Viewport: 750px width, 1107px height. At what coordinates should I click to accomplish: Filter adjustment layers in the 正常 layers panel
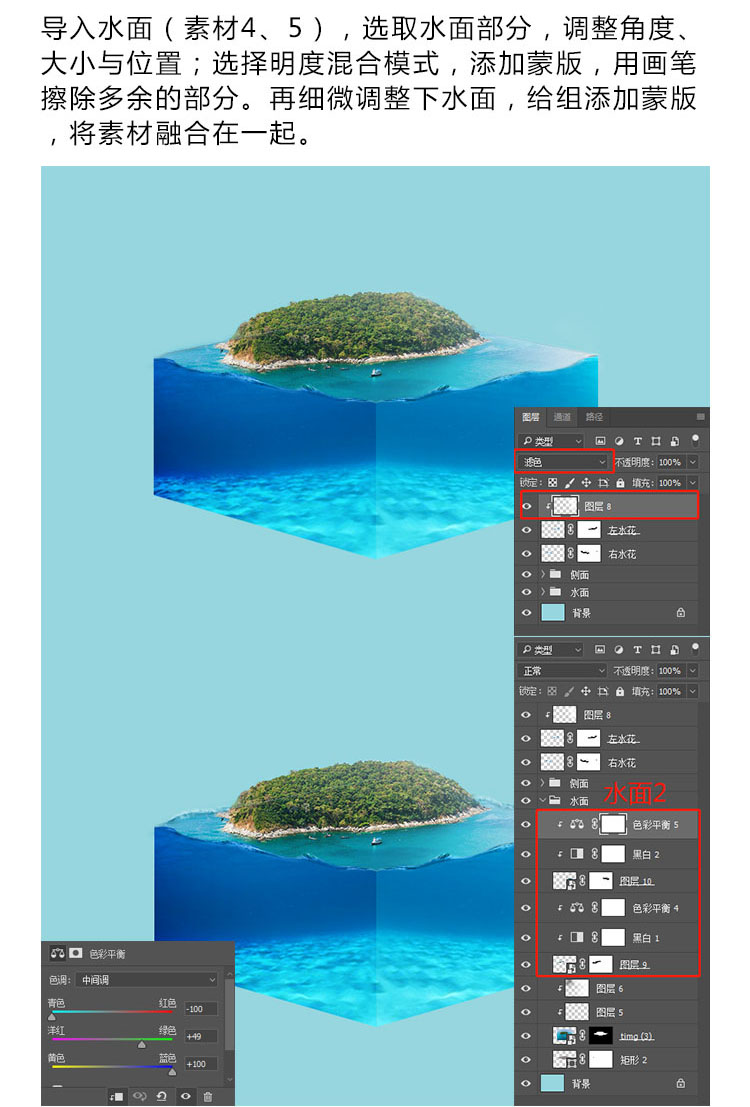coord(619,650)
